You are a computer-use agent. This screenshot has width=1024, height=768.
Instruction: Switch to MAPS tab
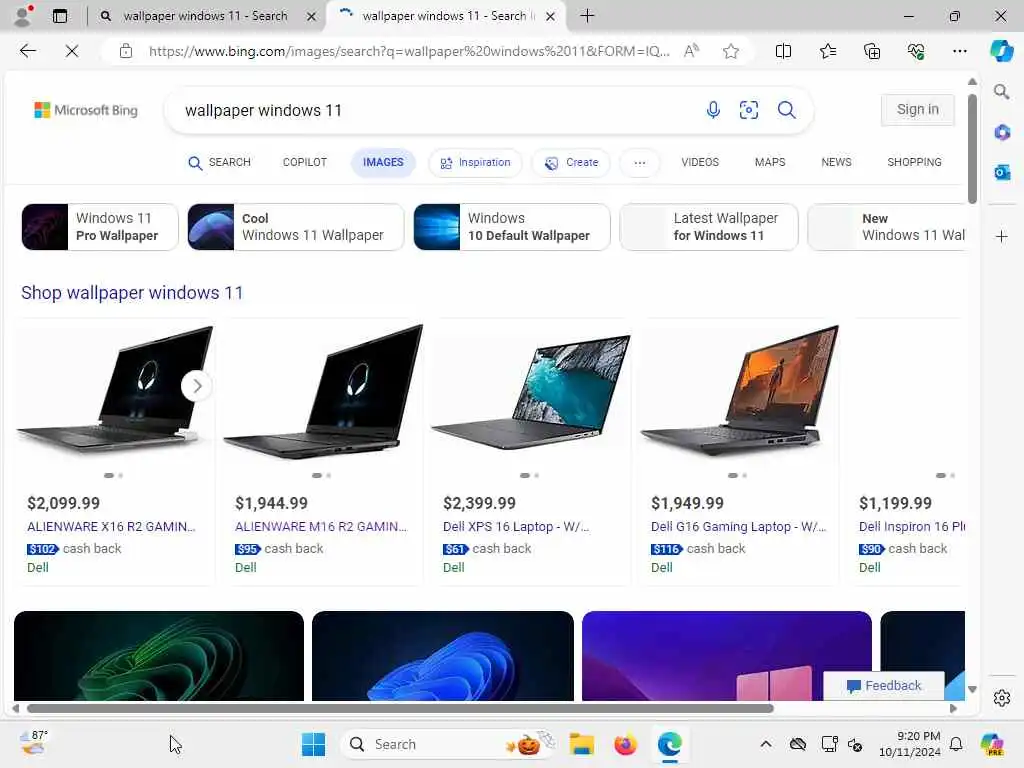[770, 162]
